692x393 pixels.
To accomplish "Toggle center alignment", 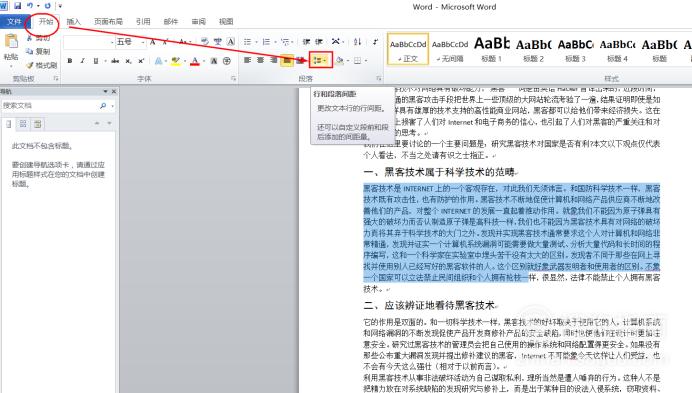I will [260, 60].
